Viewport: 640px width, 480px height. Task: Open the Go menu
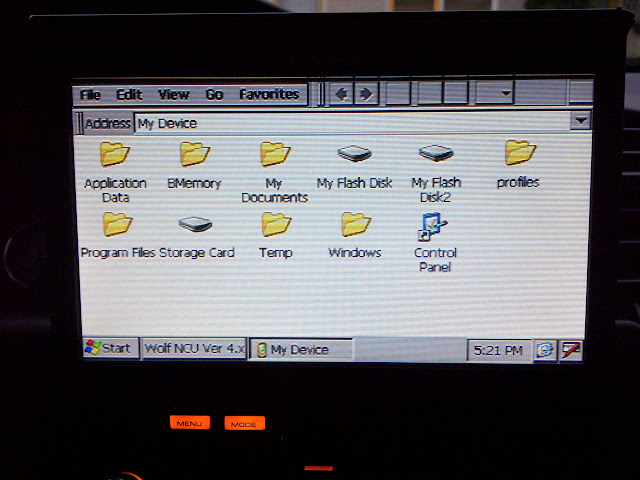tap(214, 95)
